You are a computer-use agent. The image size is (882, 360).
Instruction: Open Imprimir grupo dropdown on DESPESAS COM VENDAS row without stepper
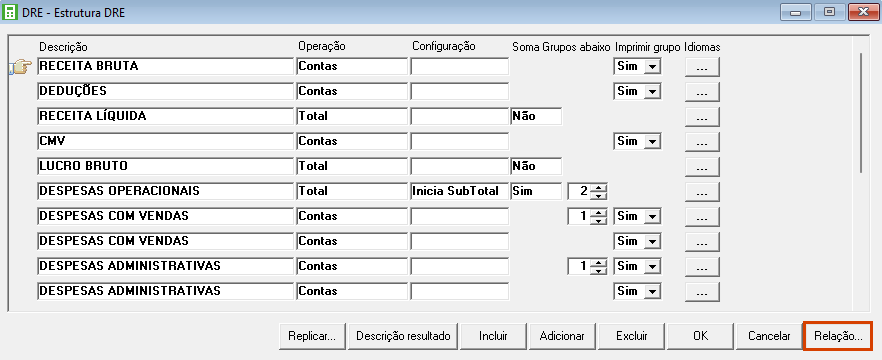point(652,242)
